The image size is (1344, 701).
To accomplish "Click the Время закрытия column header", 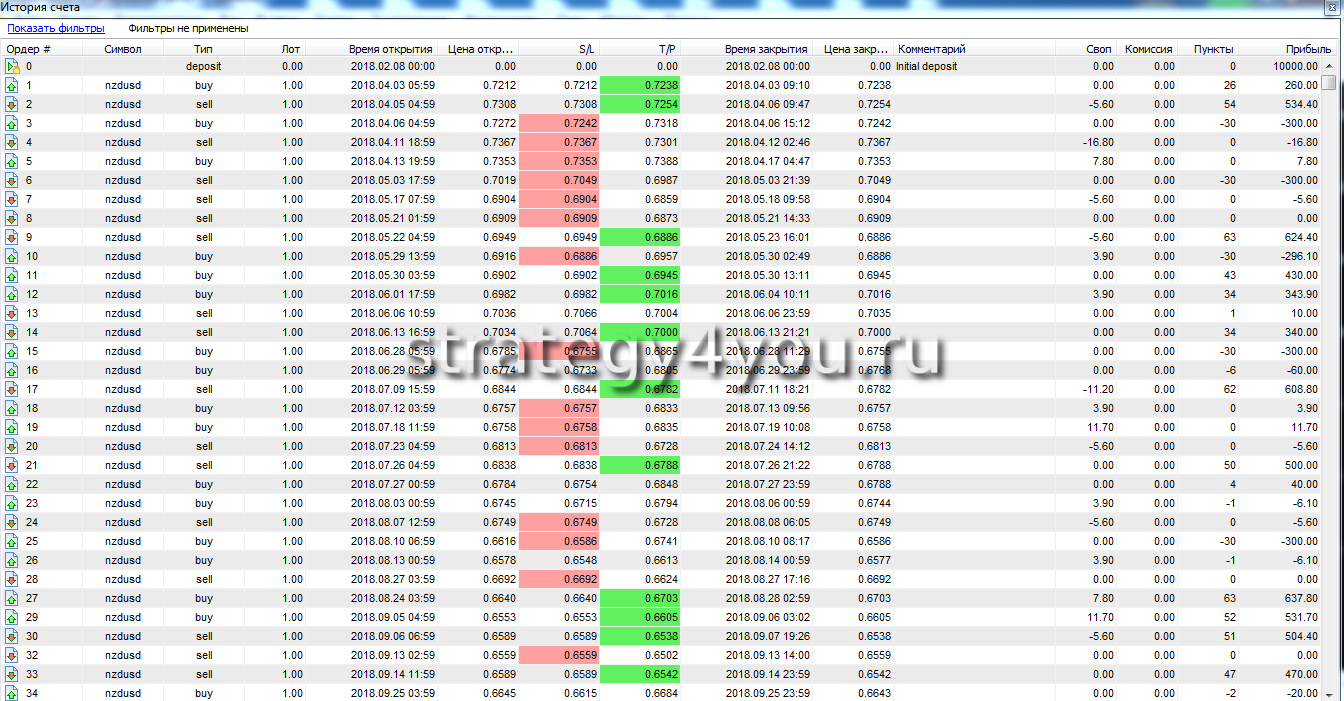I will pyautogui.click(x=766, y=49).
